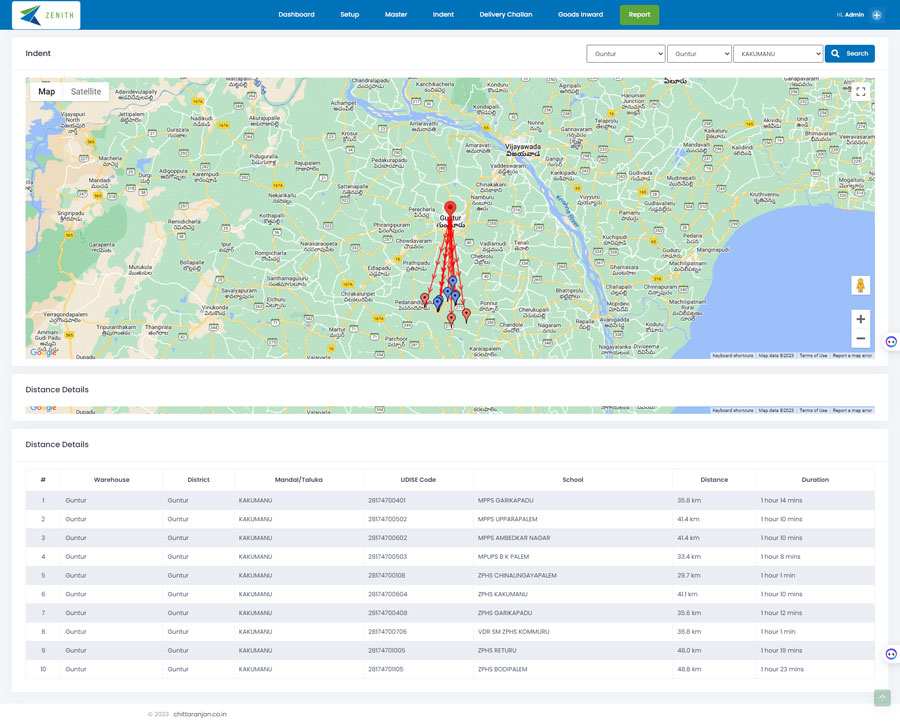The width and height of the screenshot is (900, 725).
Task: Click the 1 hour 23 mins duration
Action: pos(782,669)
